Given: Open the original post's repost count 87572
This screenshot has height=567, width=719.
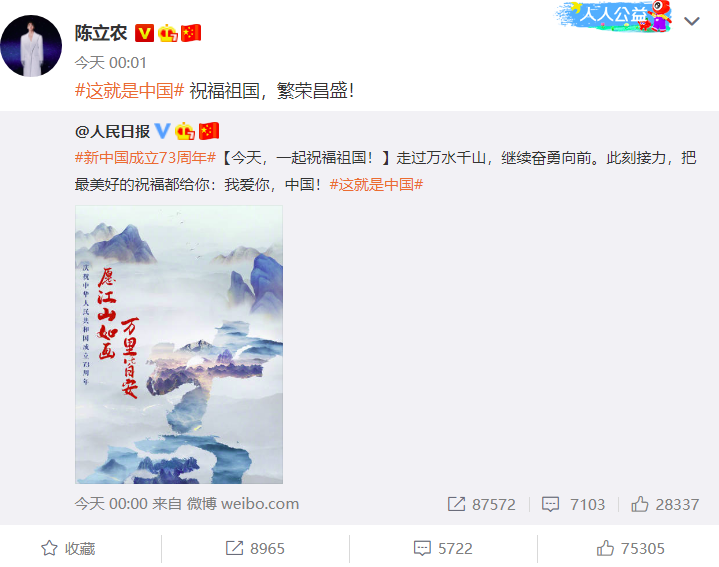Looking at the screenshot, I should tap(482, 504).
